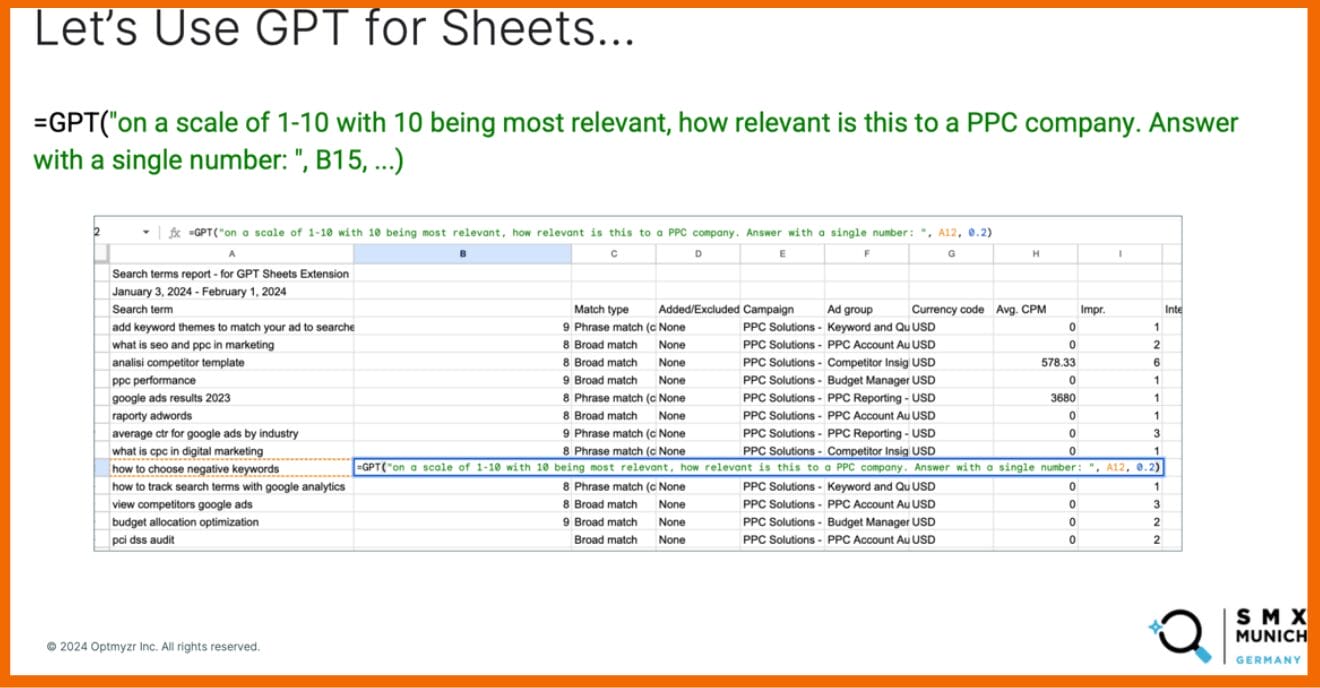Select the 'ppc performance' search term cell
1320x688 pixels.
tap(232, 380)
